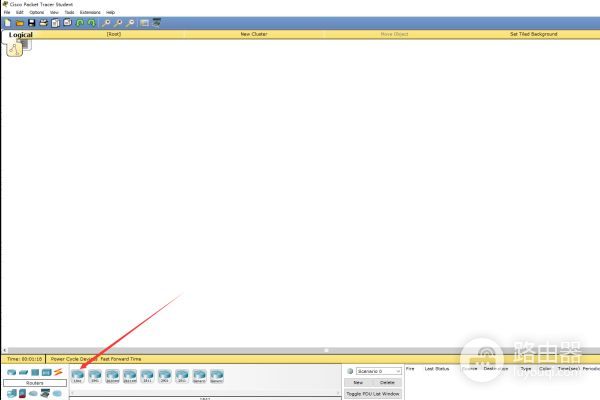Click the Last Status column header
Viewport: 600px width, 400px height.
tap(437, 369)
